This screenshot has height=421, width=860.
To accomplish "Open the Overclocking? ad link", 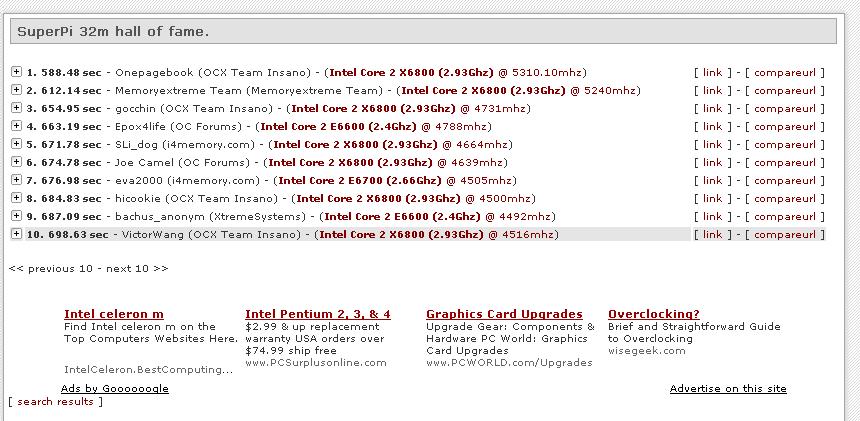I will pyautogui.click(x=654, y=314).
